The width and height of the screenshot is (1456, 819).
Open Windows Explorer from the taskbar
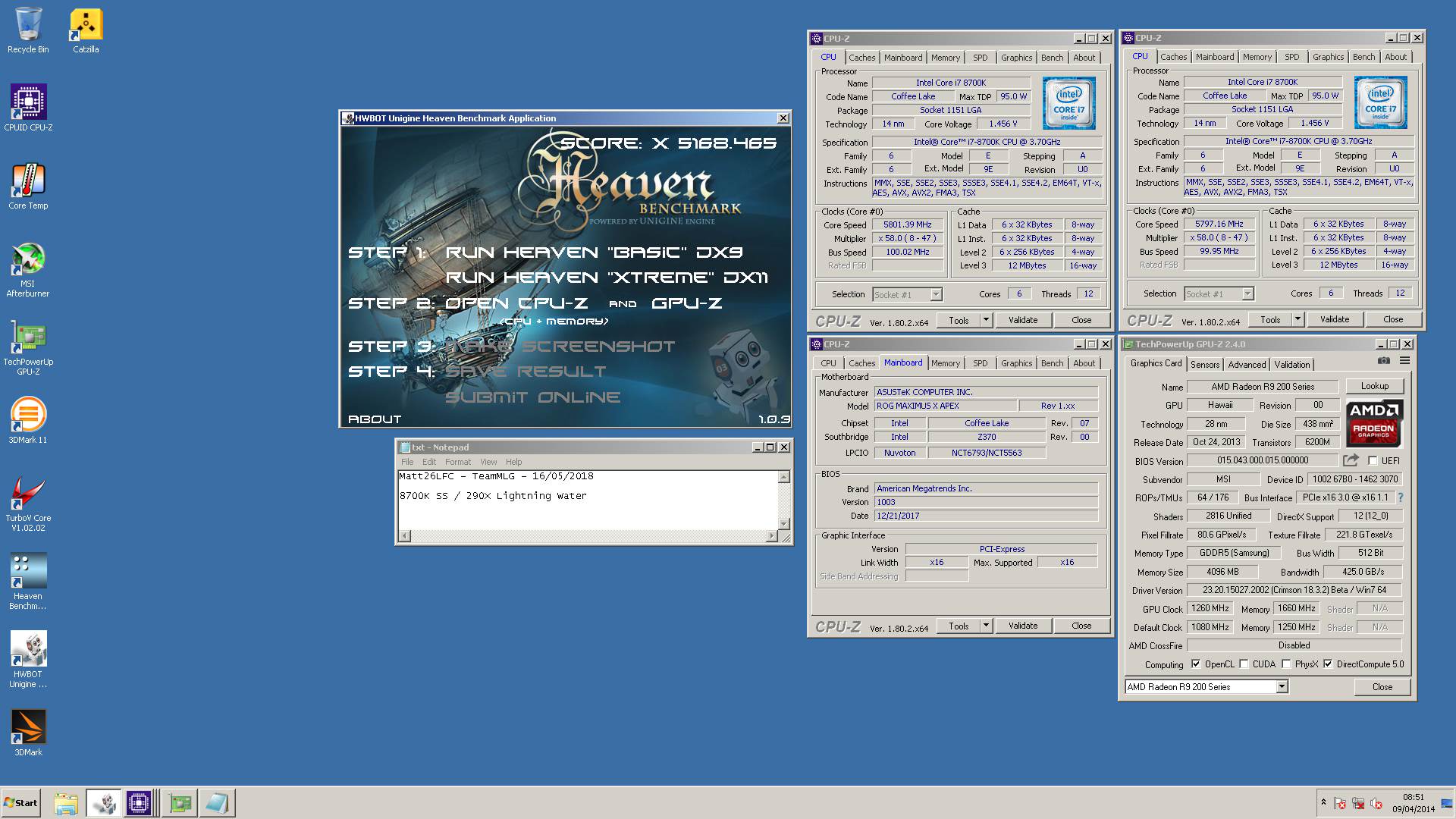pyautogui.click(x=66, y=803)
